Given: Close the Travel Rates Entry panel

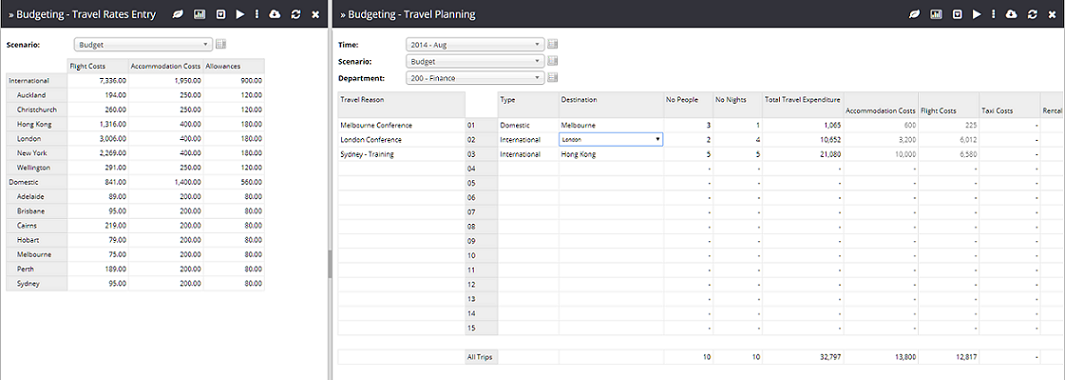Looking at the screenshot, I should click(315, 14).
